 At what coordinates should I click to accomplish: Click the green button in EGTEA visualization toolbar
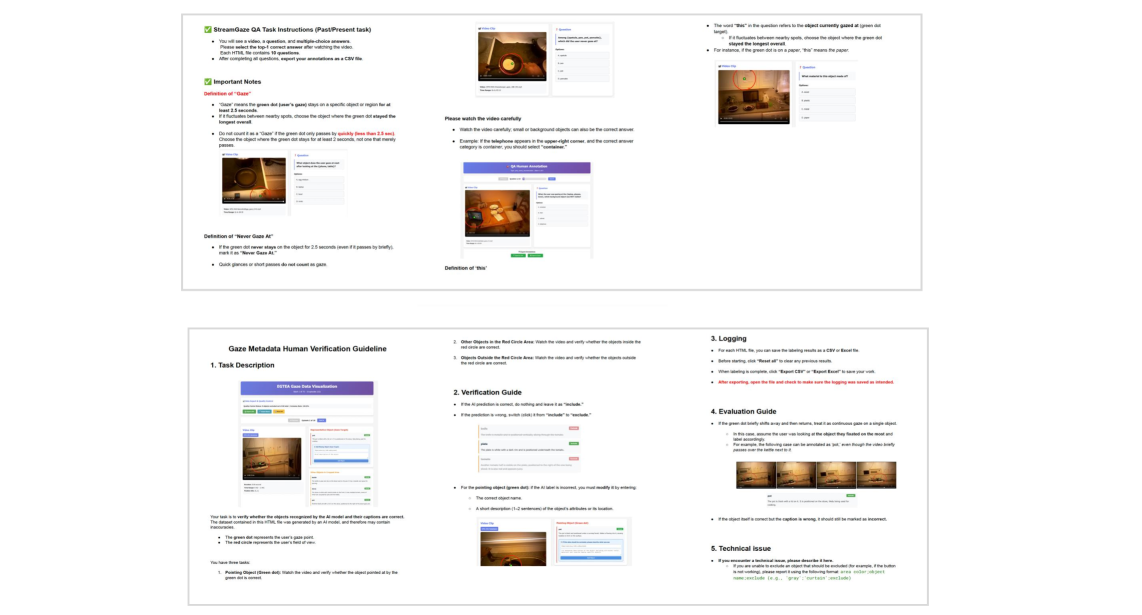point(248,411)
